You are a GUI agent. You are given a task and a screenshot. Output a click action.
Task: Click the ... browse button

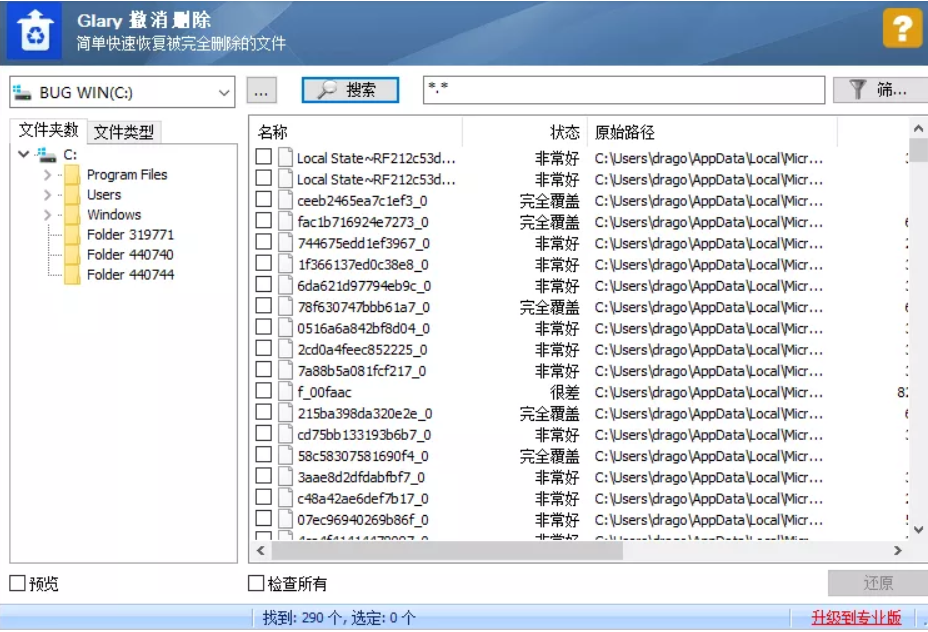click(x=261, y=92)
